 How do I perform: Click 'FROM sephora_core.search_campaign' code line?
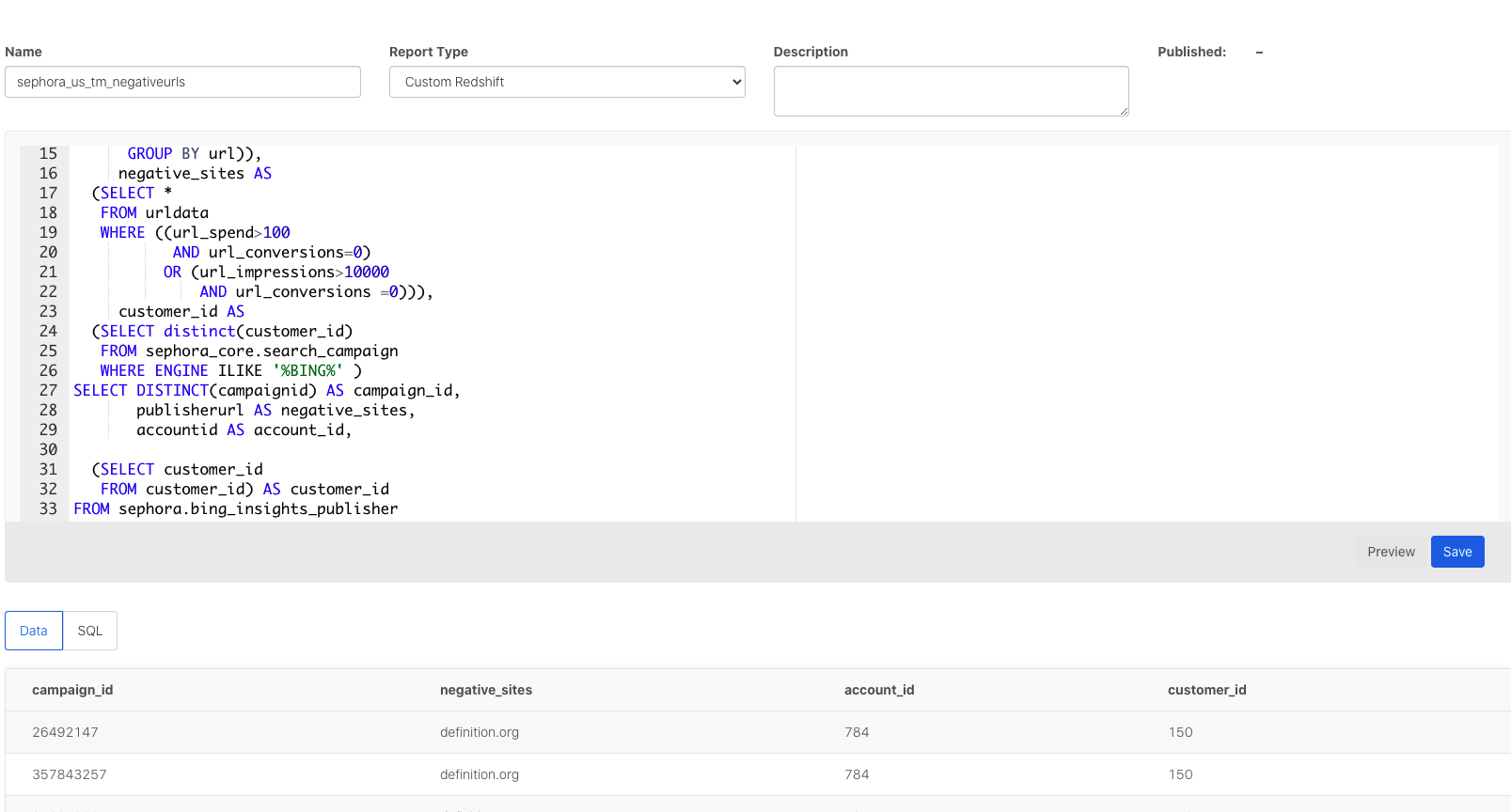pyautogui.click(x=249, y=351)
